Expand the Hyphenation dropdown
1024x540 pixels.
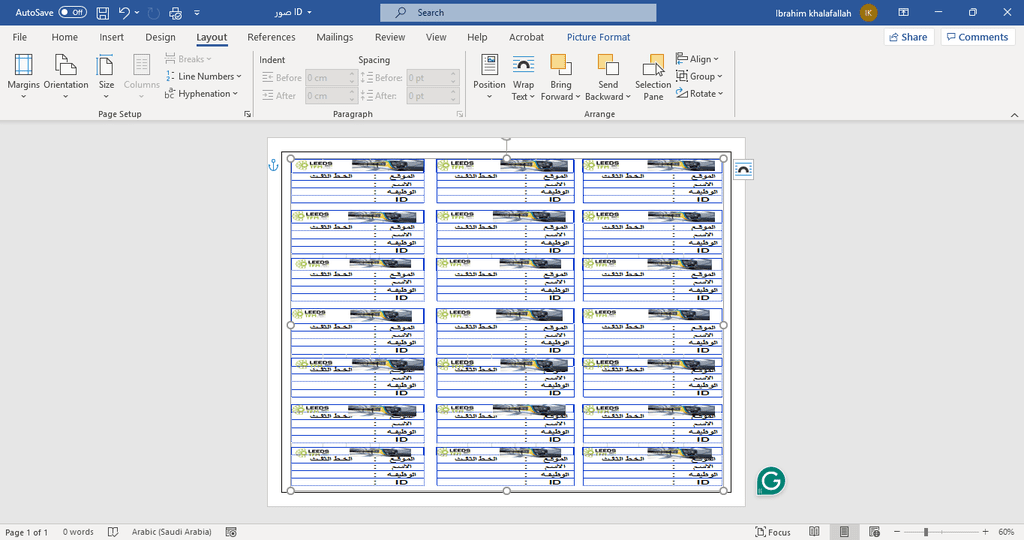point(203,94)
